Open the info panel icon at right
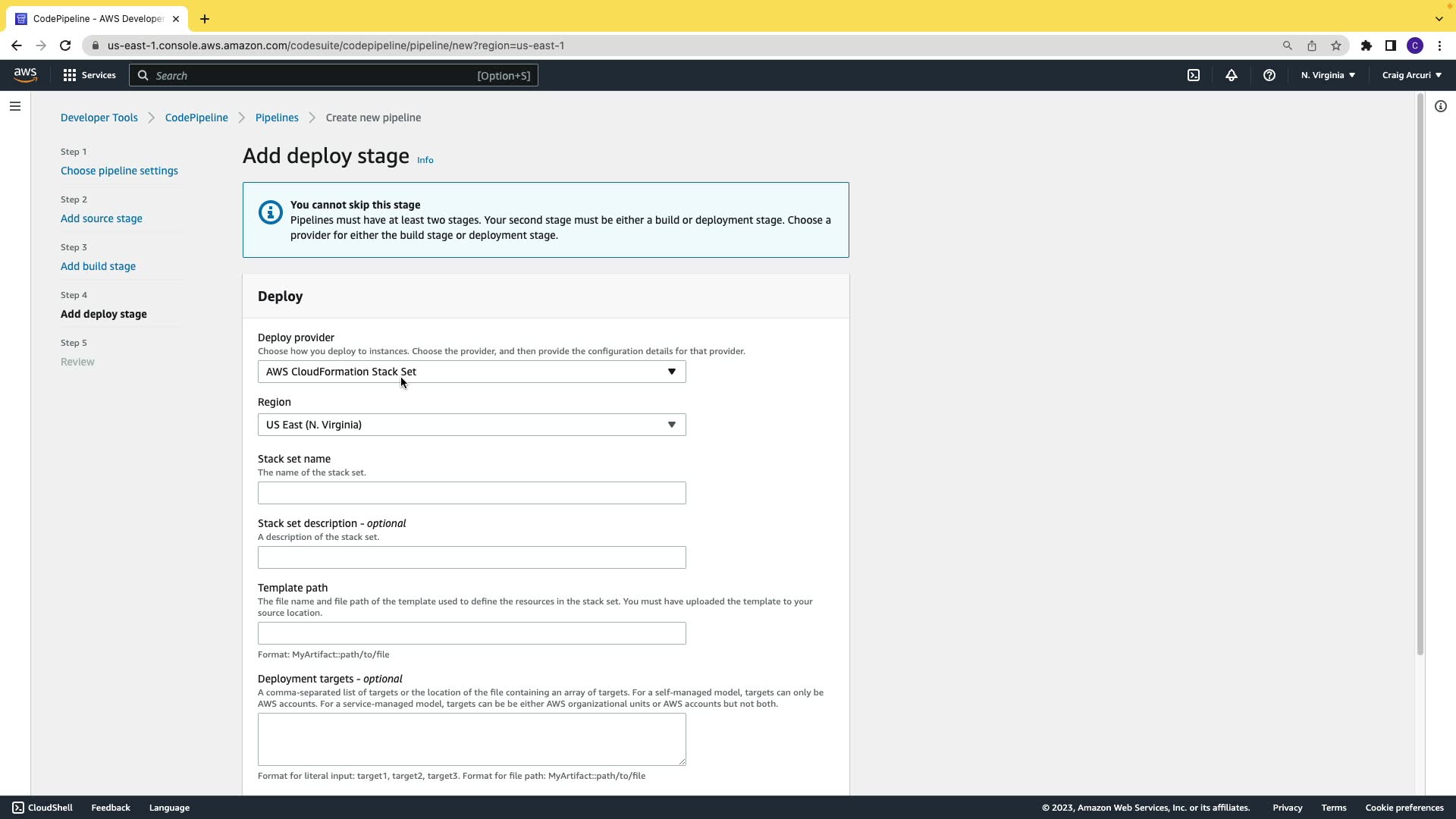The height and width of the screenshot is (819, 1456). tap(1441, 106)
